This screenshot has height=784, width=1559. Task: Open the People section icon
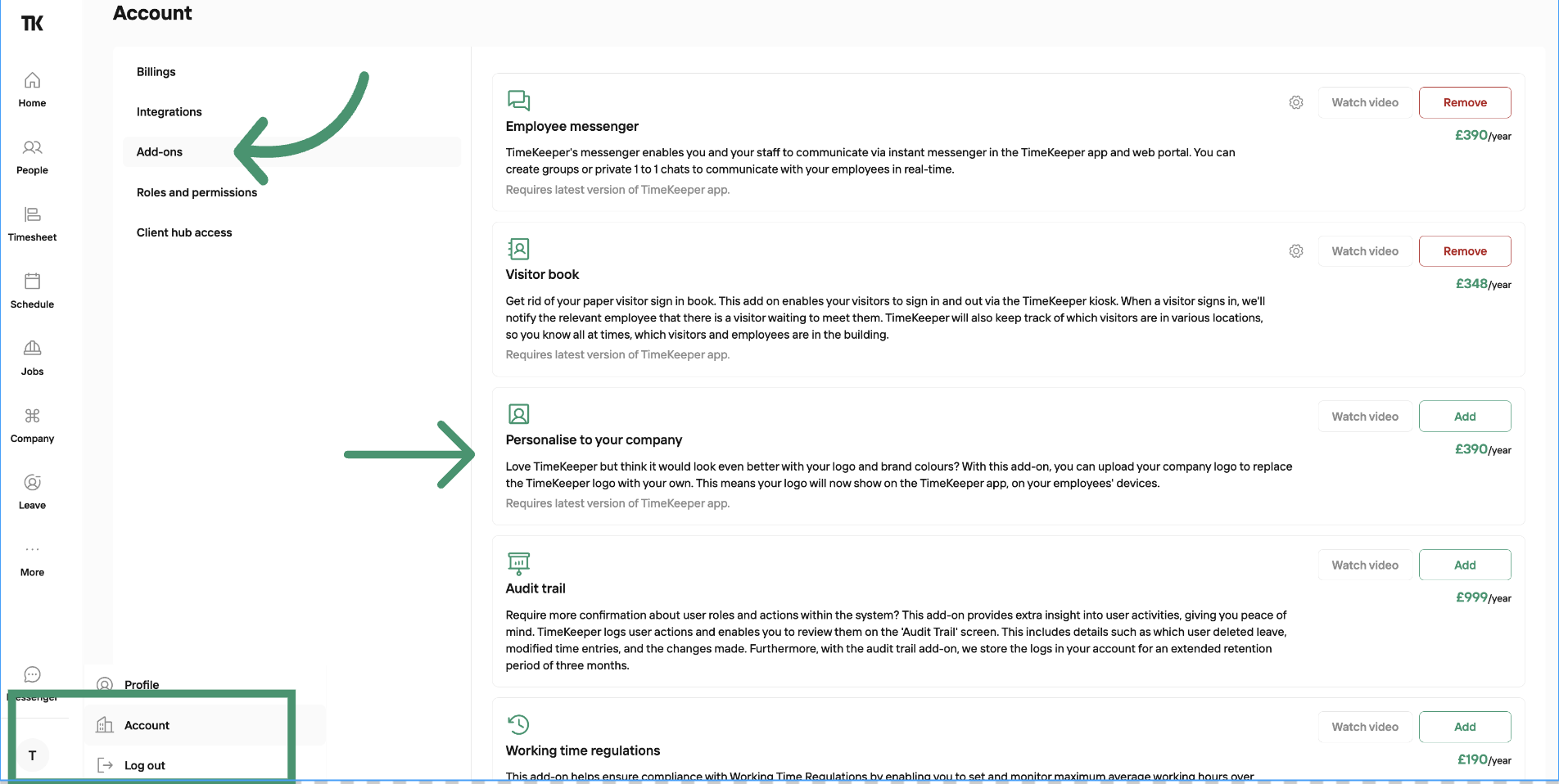(32, 147)
